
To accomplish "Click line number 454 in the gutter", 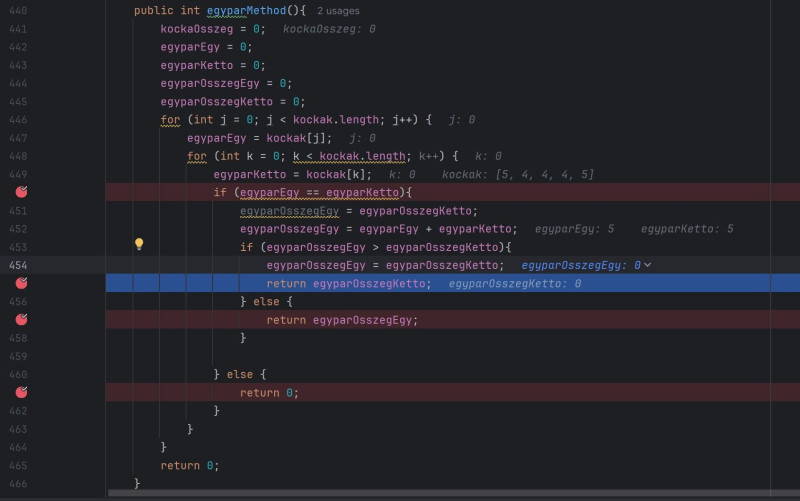I will tap(18, 265).
